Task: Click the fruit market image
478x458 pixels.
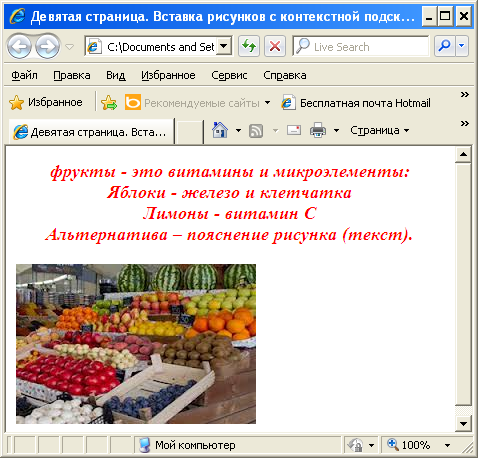Action: pos(136,344)
